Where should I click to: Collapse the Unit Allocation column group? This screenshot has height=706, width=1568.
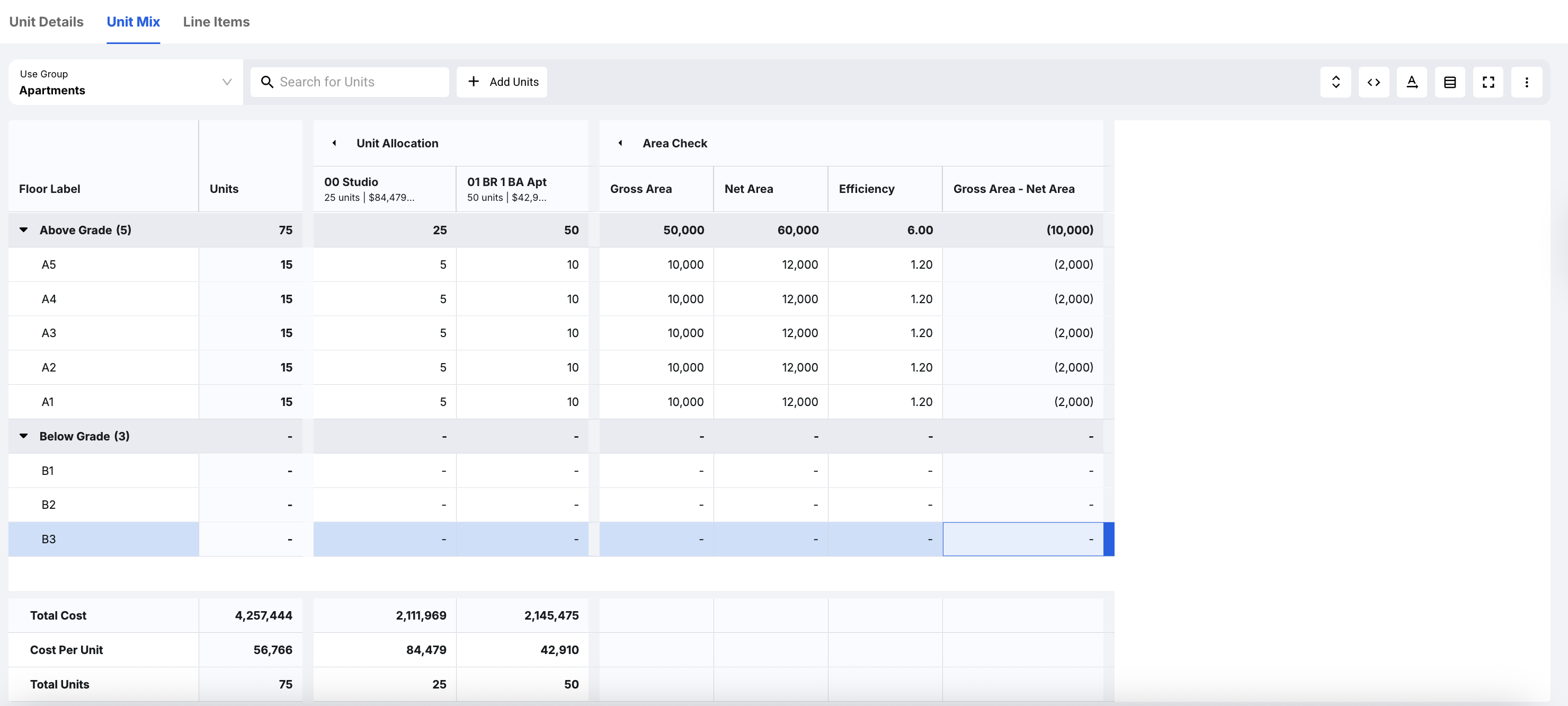[x=334, y=143]
